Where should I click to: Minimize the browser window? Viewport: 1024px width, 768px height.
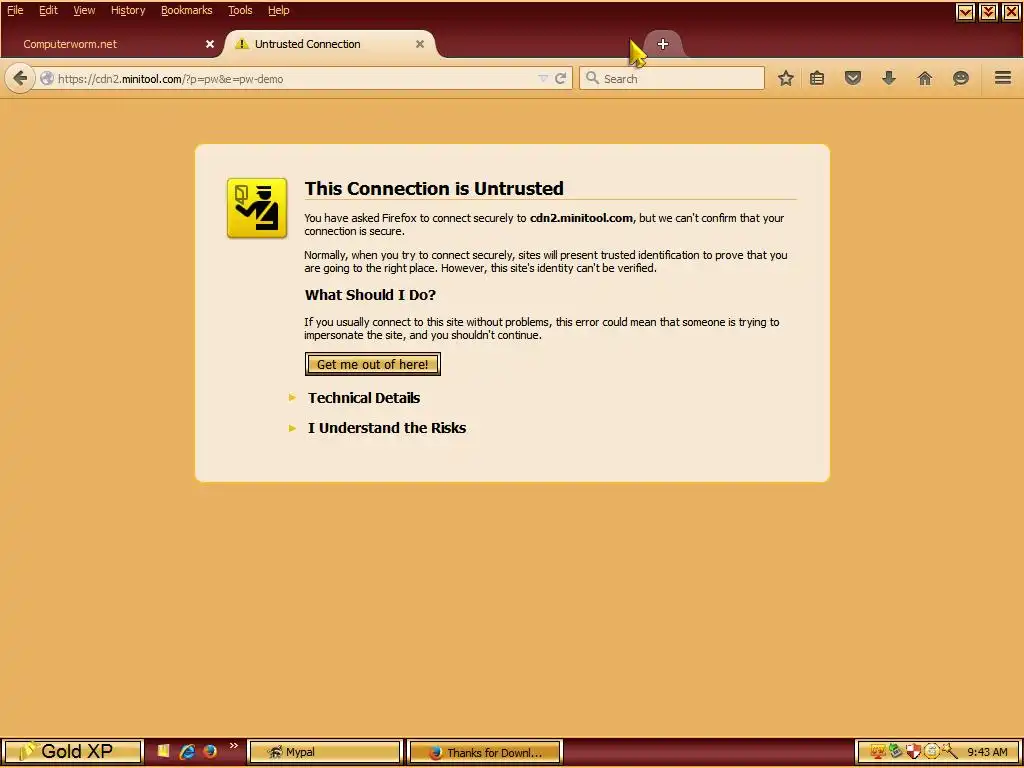tap(965, 12)
